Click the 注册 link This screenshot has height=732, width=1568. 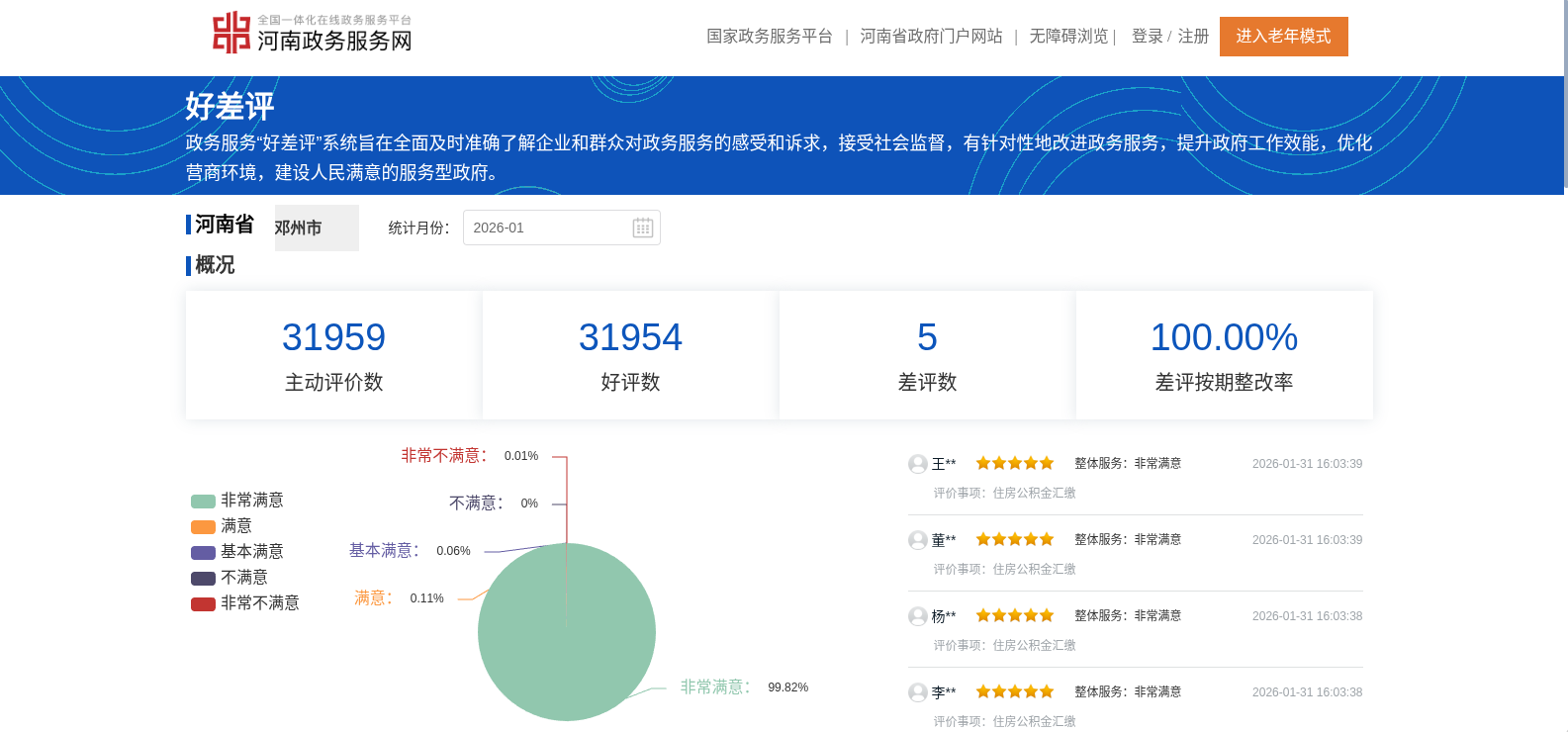tap(1193, 37)
